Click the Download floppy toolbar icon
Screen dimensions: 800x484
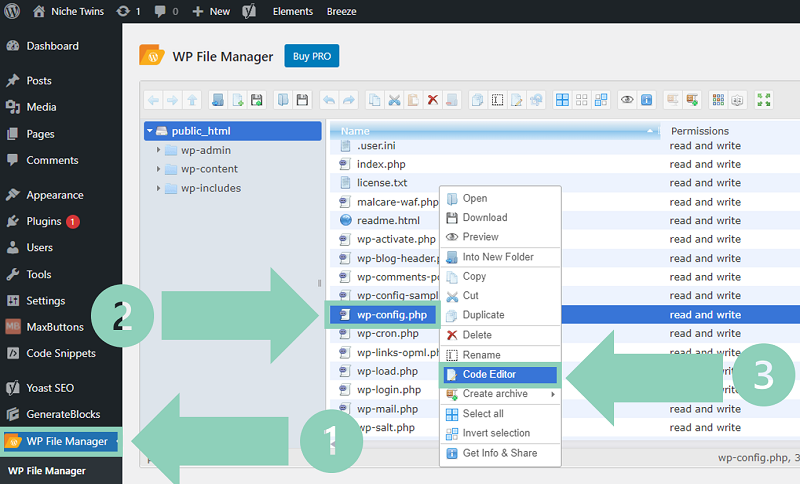(303, 100)
